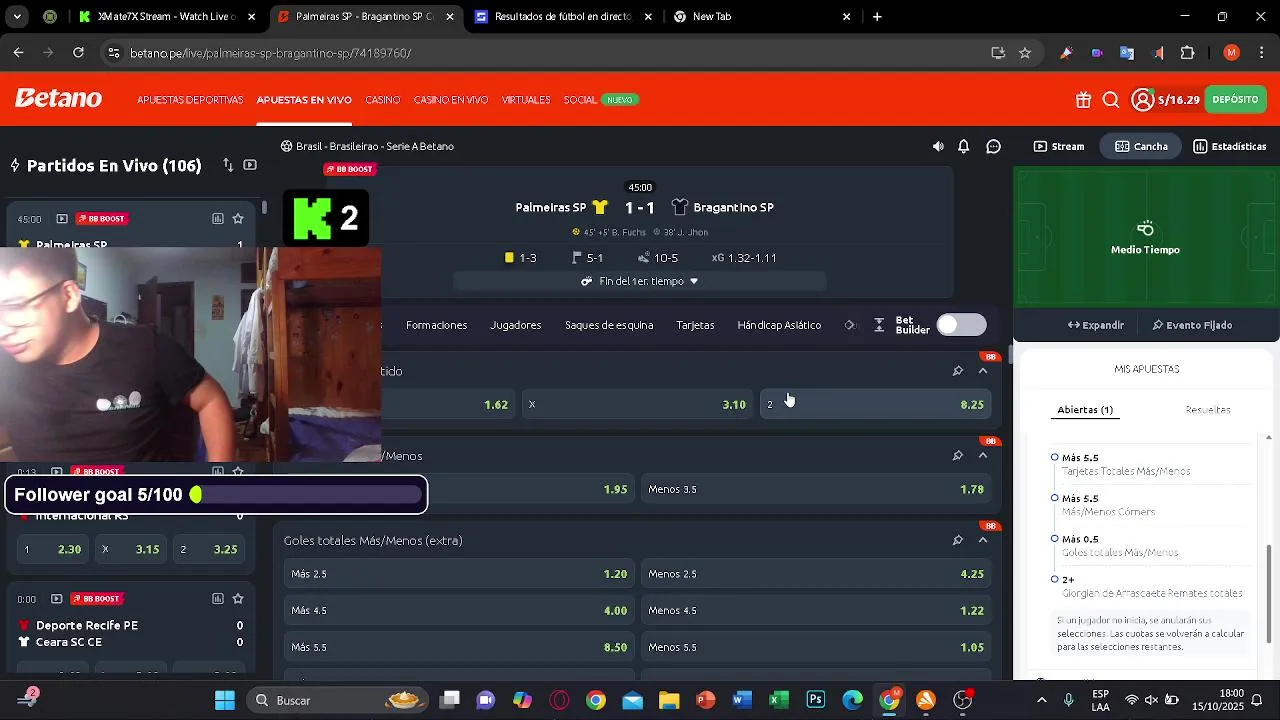Open the Hándicap Asiático tab
The image size is (1280, 720).
coord(779,325)
